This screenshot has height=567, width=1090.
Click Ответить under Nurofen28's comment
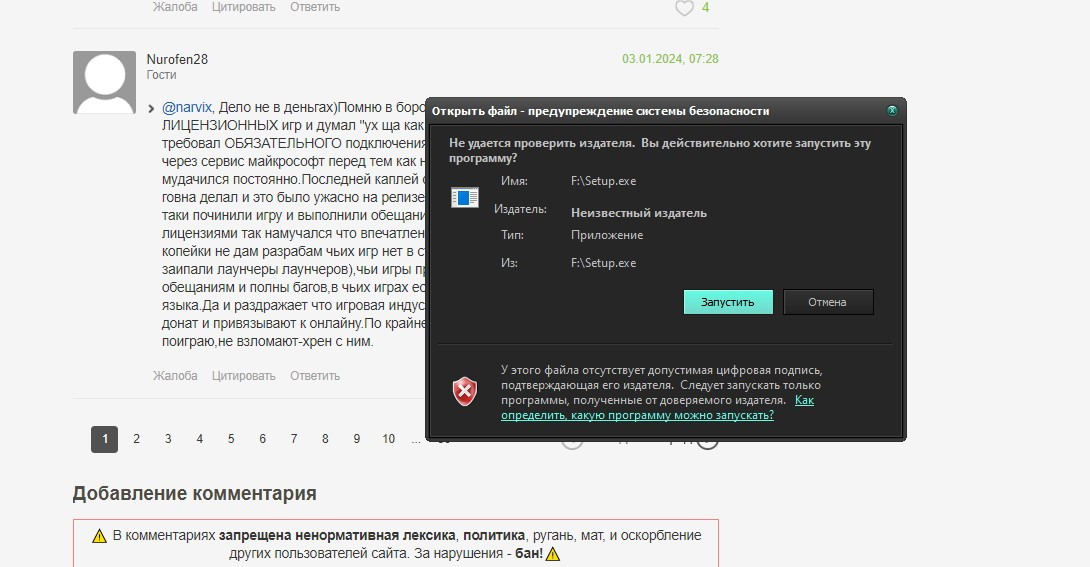click(315, 376)
